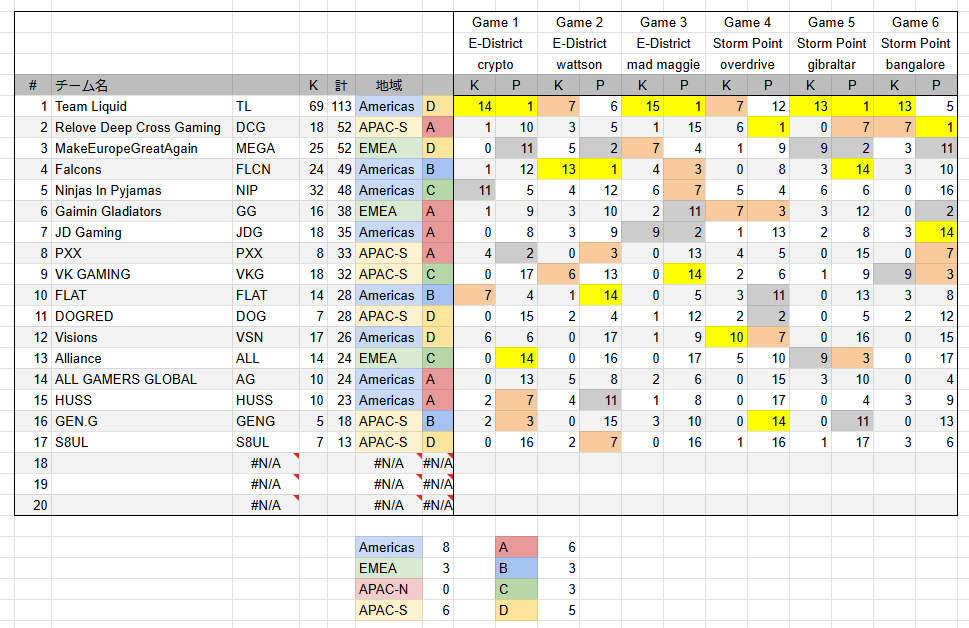
Task: Select the JD Gaming team cell
Action: (142, 232)
